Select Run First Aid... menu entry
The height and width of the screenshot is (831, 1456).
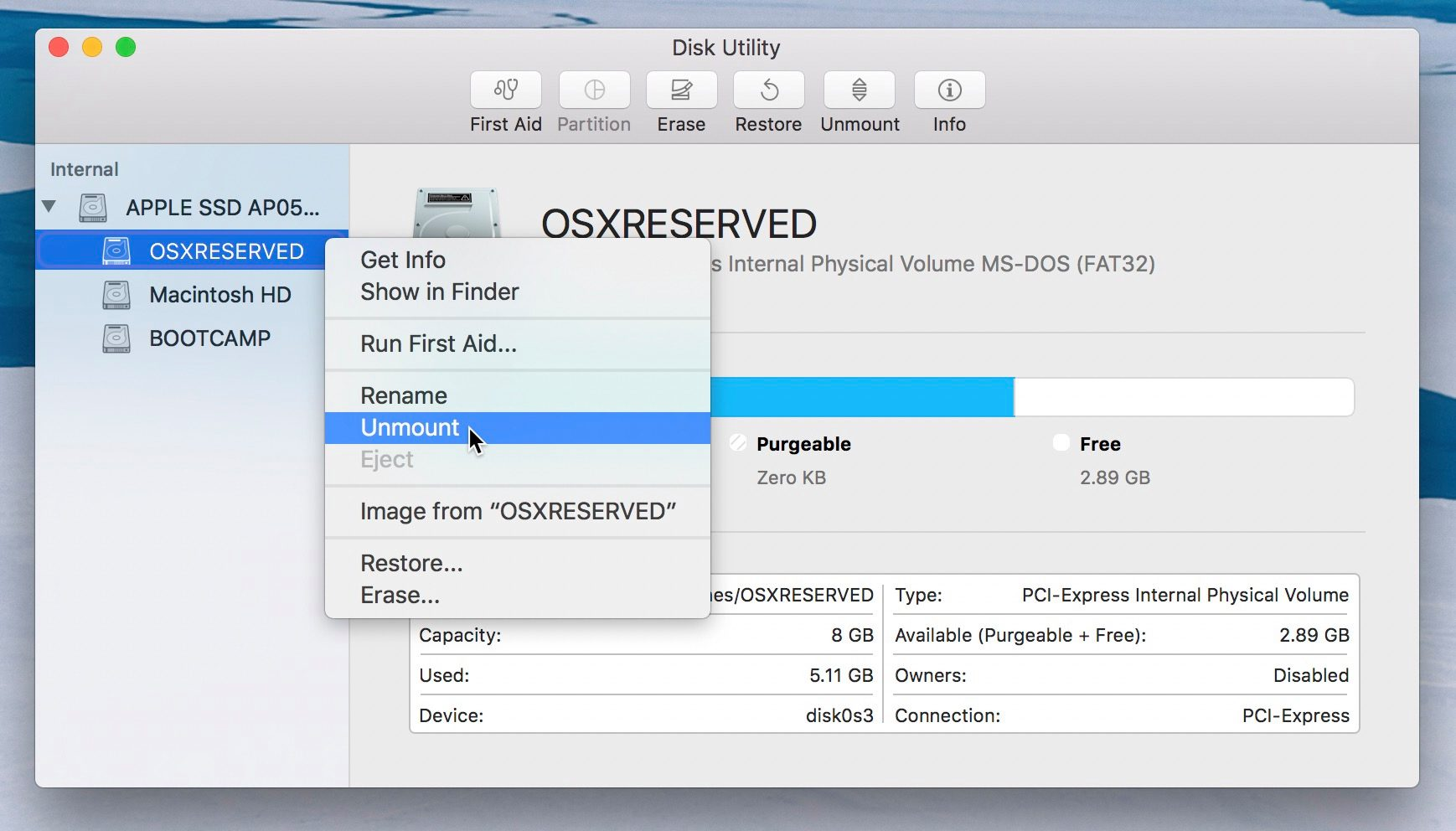click(518, 343)
